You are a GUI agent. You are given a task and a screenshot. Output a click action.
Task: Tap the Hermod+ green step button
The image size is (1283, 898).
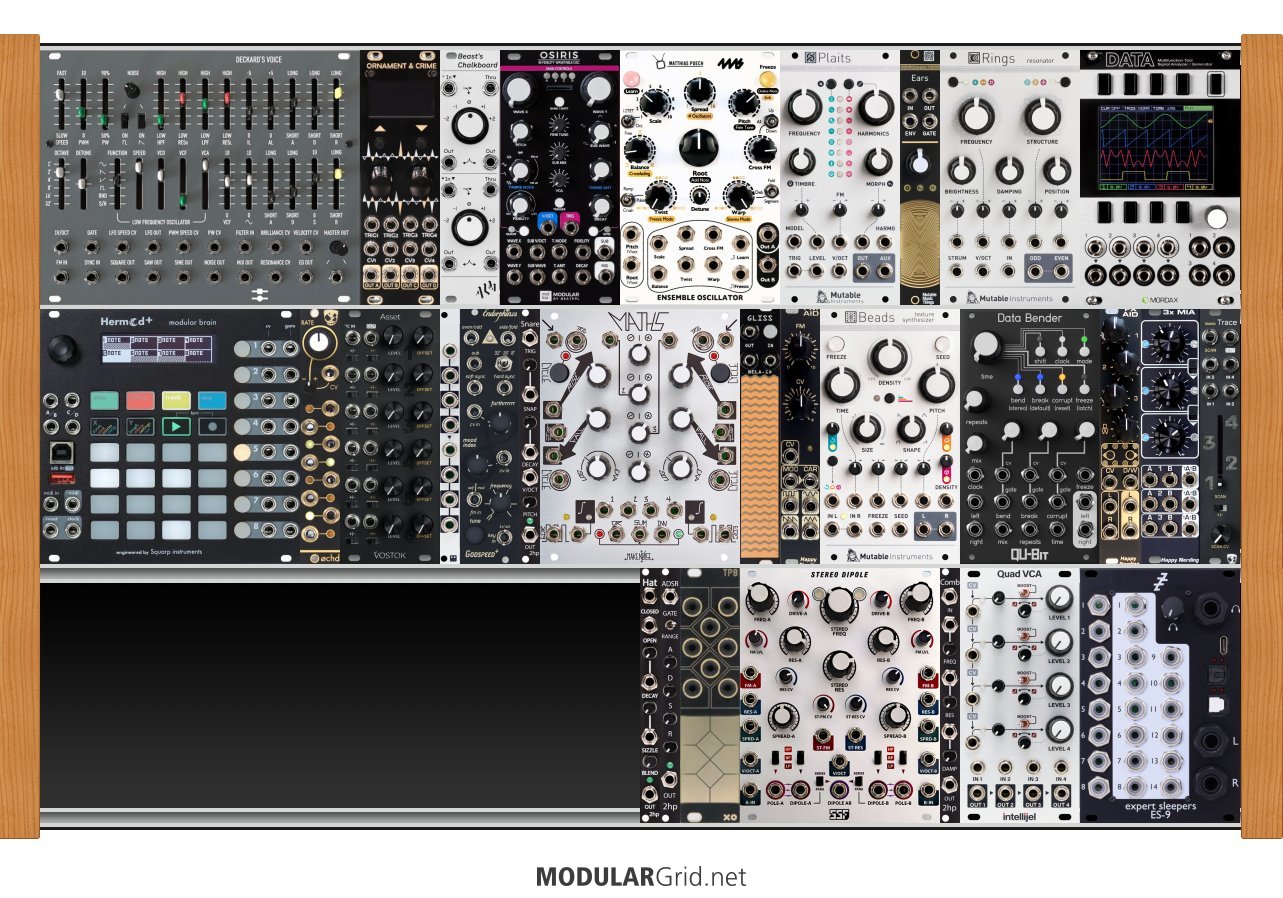point(105,399)
